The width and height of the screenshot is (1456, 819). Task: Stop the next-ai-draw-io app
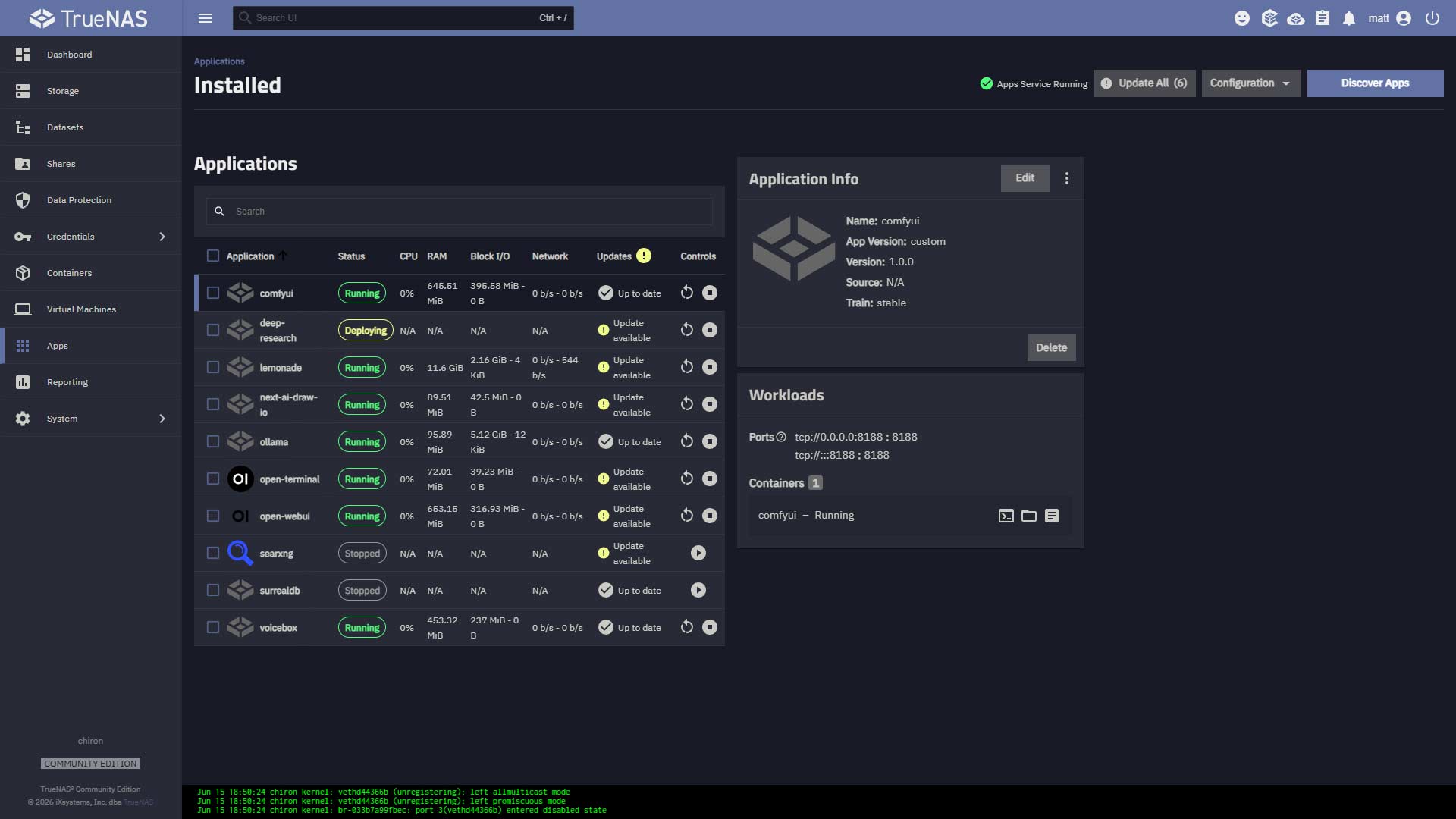tap(710, 404)
